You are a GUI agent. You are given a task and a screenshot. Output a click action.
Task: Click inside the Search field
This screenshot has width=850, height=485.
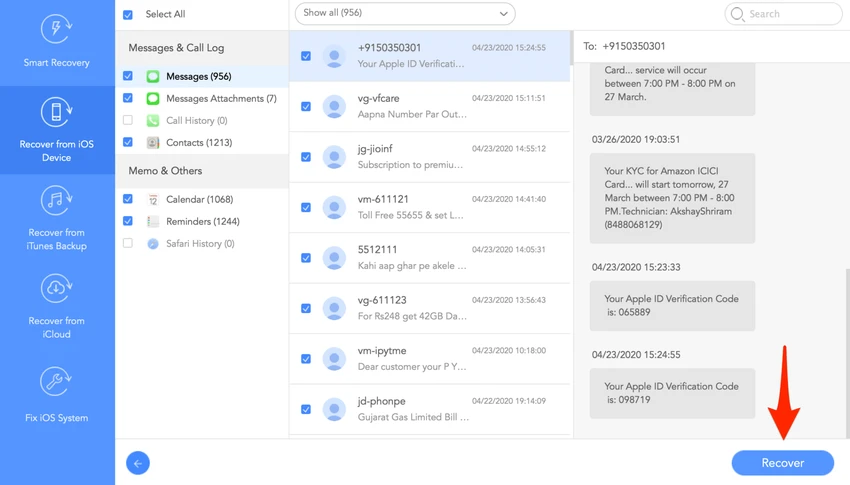coord(783,14)
